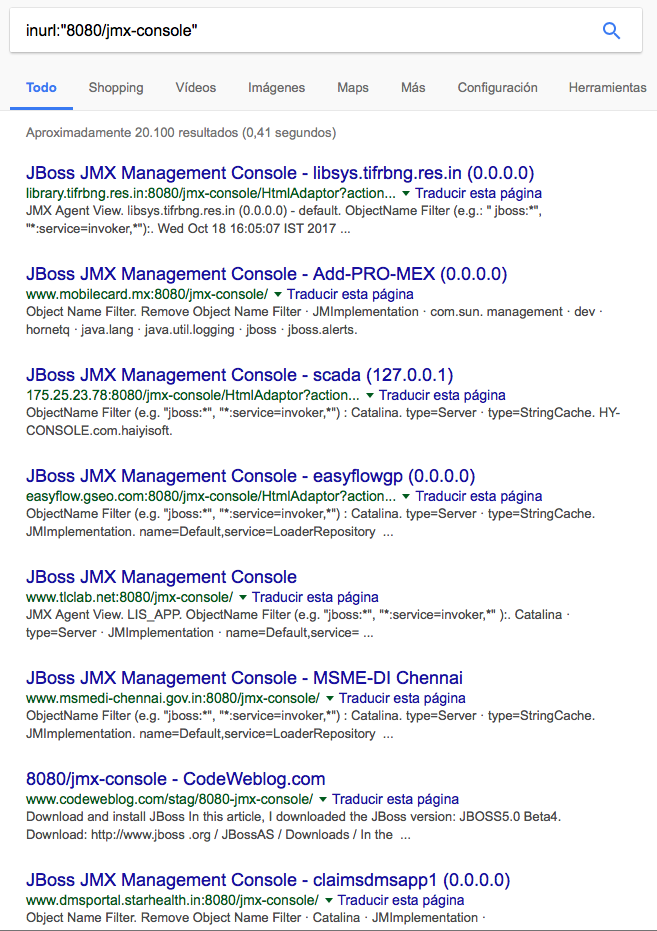Expand dropdown arrow beside easyflow.gseo.com URL
Viewport: 657px width, 931px height.
pyautogui.click(x=406, y=496)
